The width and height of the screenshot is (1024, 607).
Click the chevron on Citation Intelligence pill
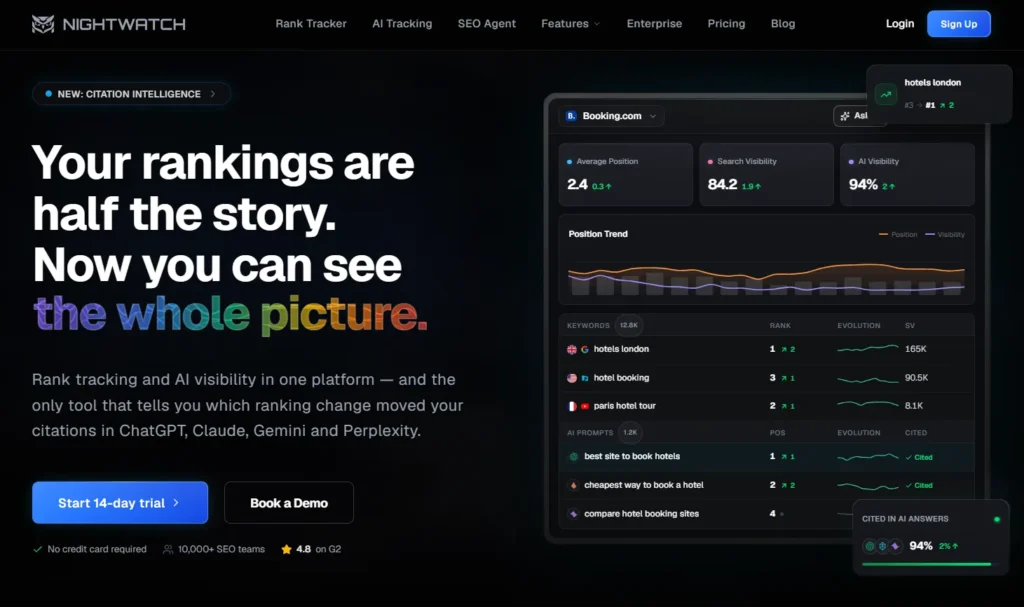click(x=213, y=94)
